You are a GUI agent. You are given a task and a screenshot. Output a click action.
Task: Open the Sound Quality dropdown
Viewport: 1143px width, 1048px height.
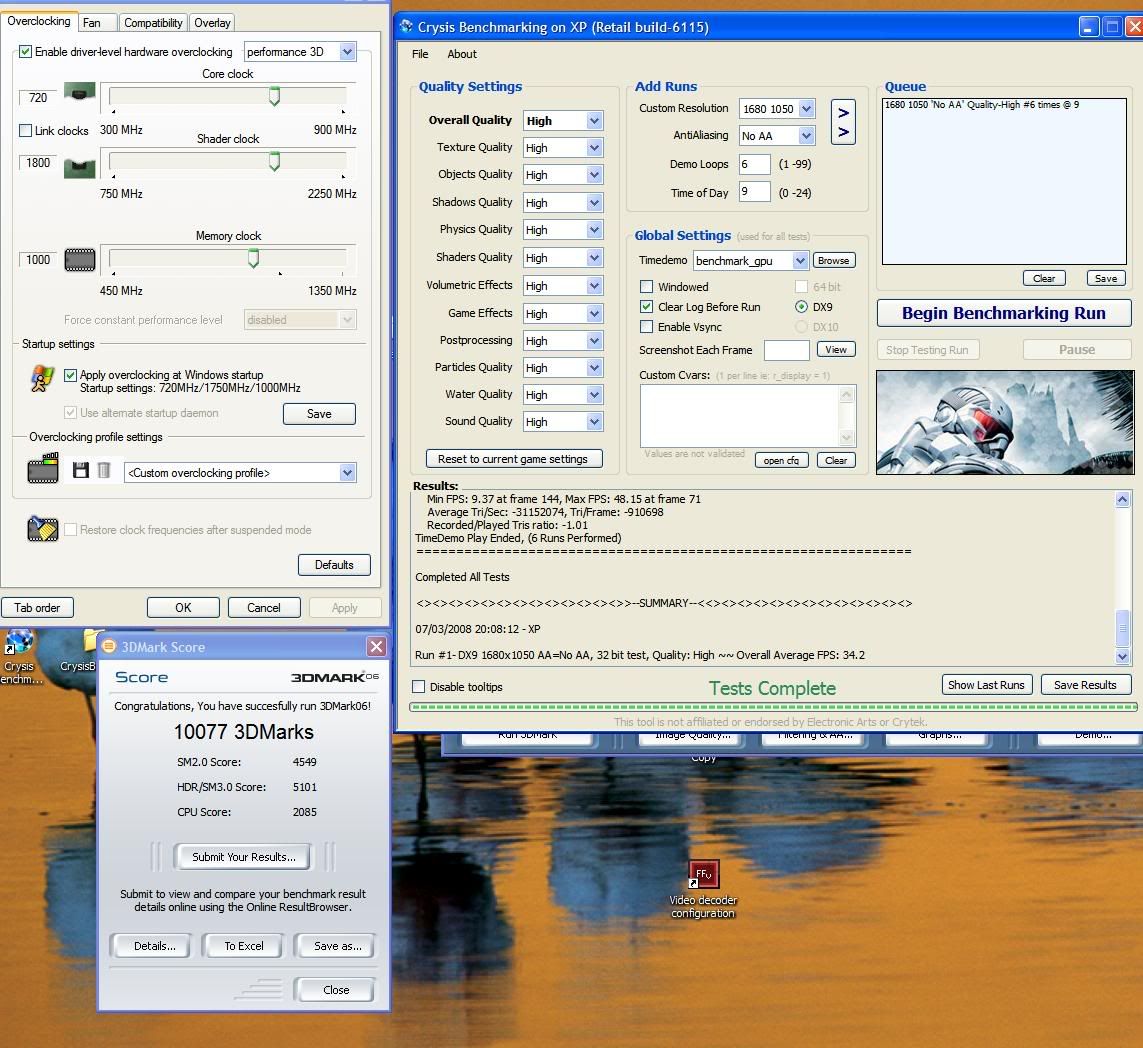pyautogui.click(x=563, y=422)
